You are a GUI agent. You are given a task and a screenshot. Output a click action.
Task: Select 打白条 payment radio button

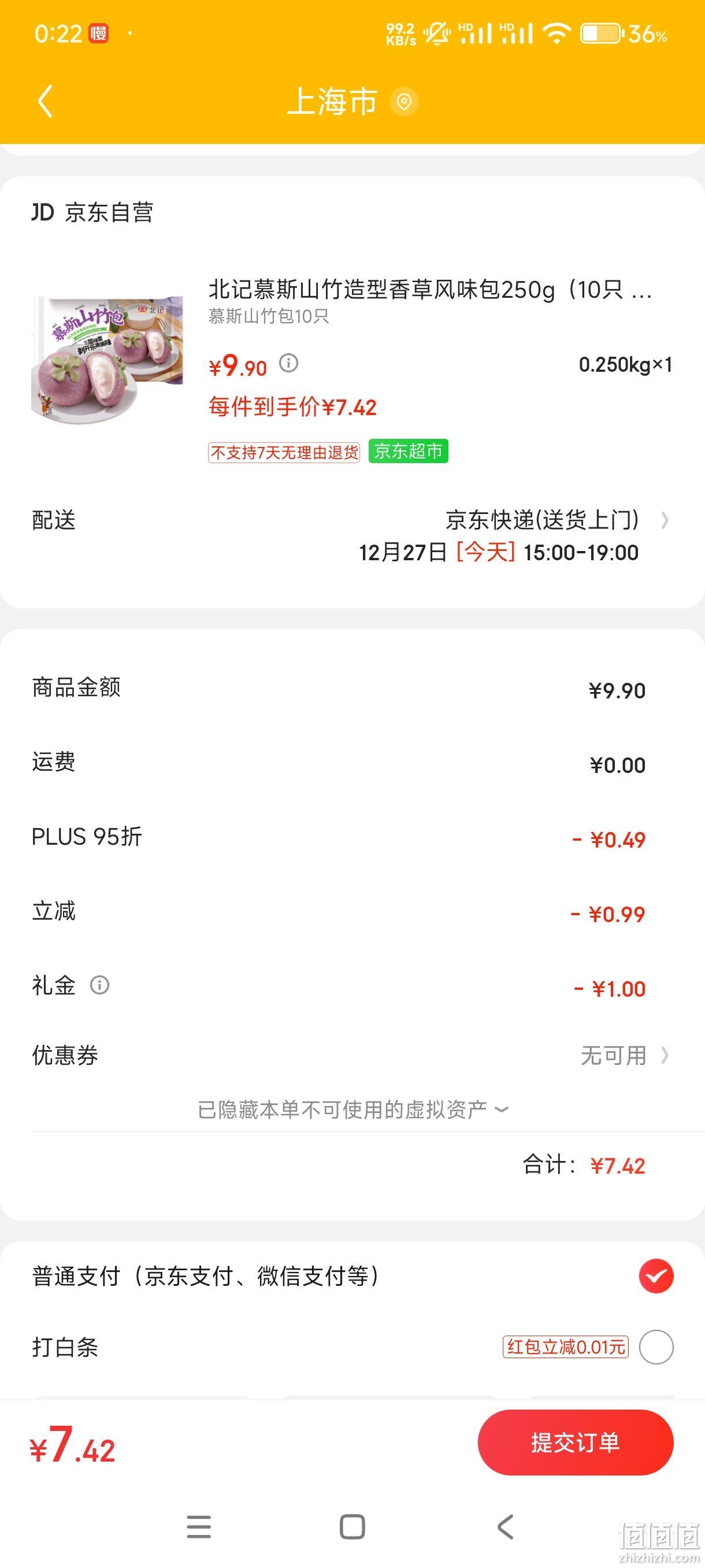(656, 1347)
